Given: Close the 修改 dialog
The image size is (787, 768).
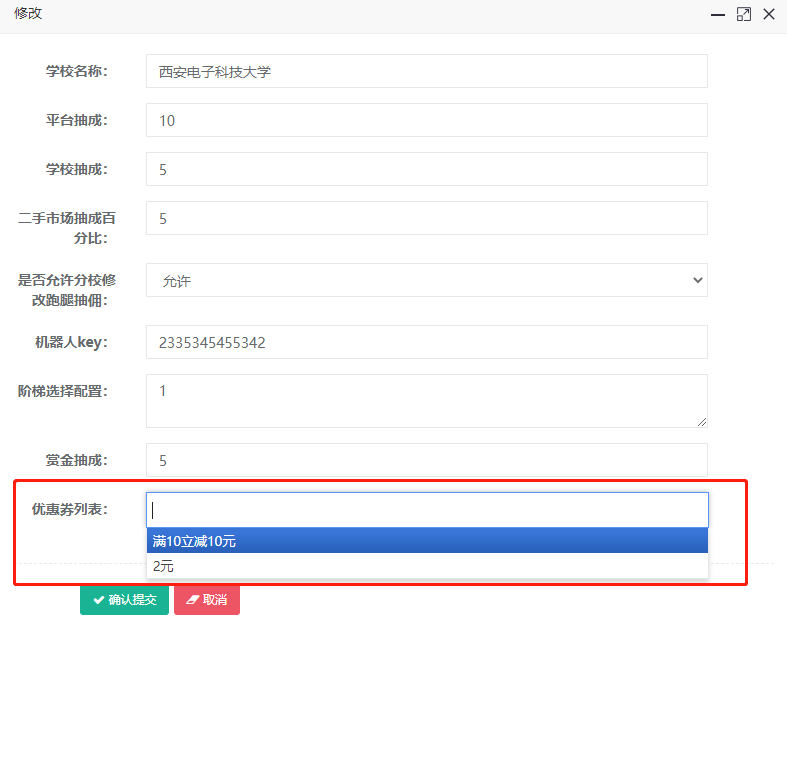Looking at the screenshot, I should [x=769, y=15].
